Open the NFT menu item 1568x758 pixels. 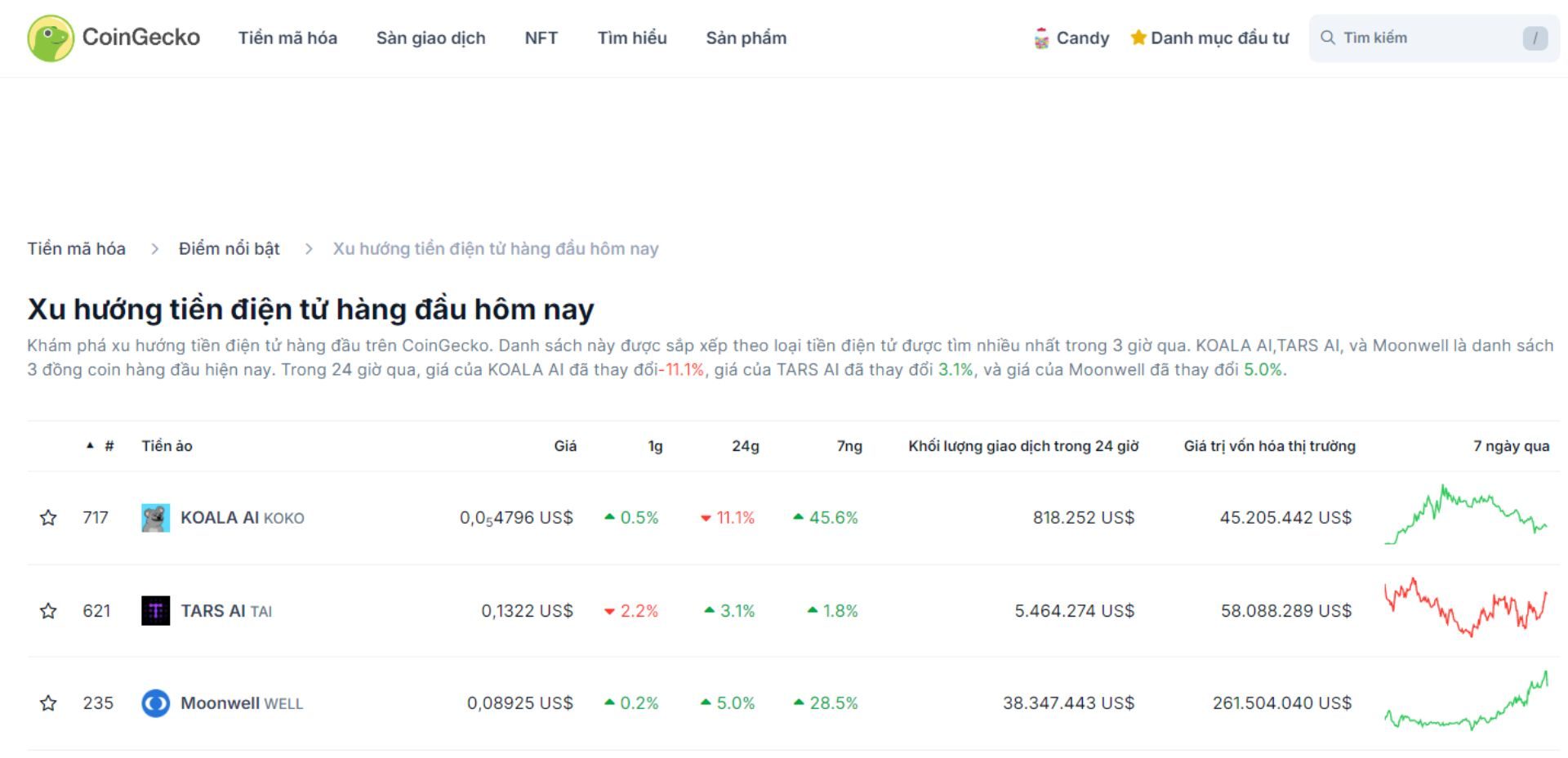pyautogui.click(x=540, y=38)
